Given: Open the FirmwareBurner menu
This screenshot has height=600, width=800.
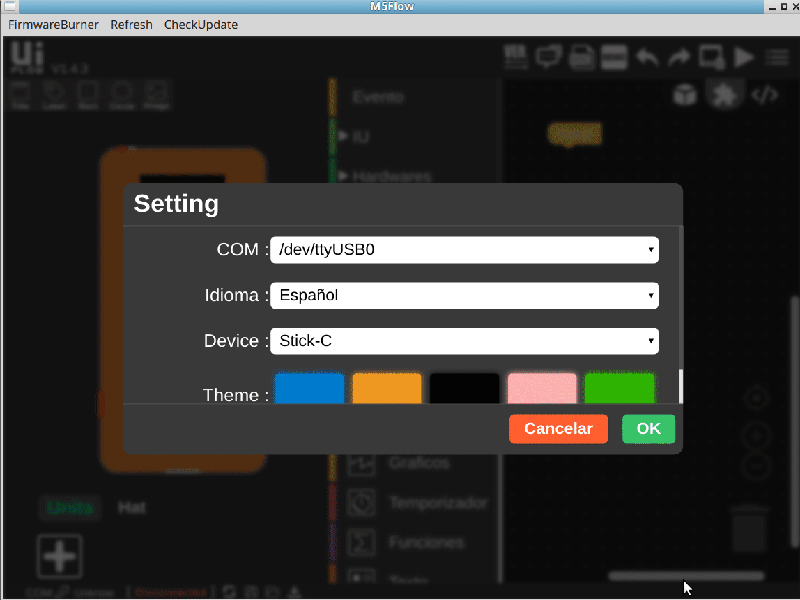Looking at the screenshot, I should click(x=53, y=24).
